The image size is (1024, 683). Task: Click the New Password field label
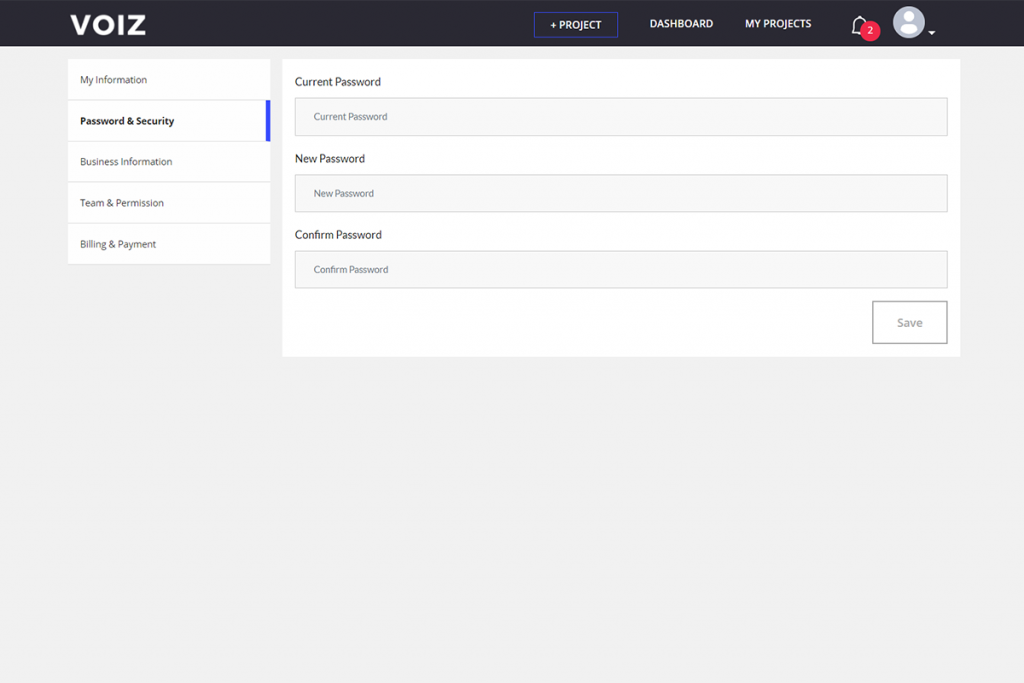[x=330, y=159]
